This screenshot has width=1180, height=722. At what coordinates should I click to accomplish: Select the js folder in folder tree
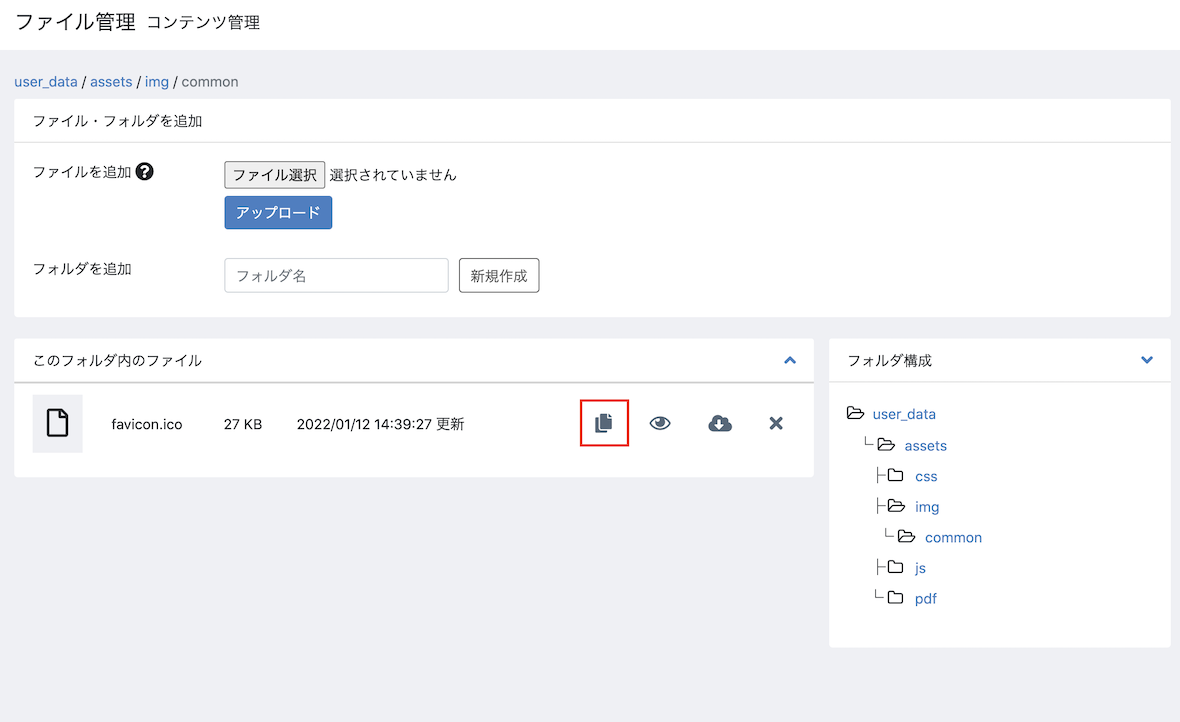tap(920, 568)
